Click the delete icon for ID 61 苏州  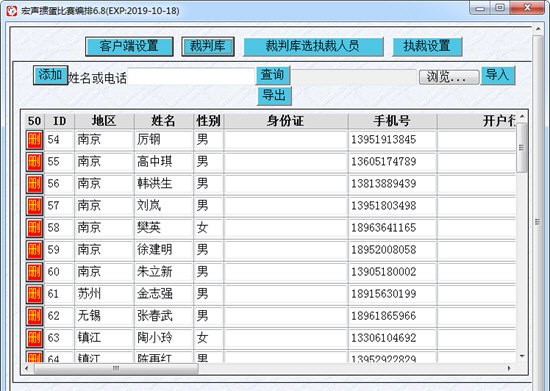click(x=34, y=294)
